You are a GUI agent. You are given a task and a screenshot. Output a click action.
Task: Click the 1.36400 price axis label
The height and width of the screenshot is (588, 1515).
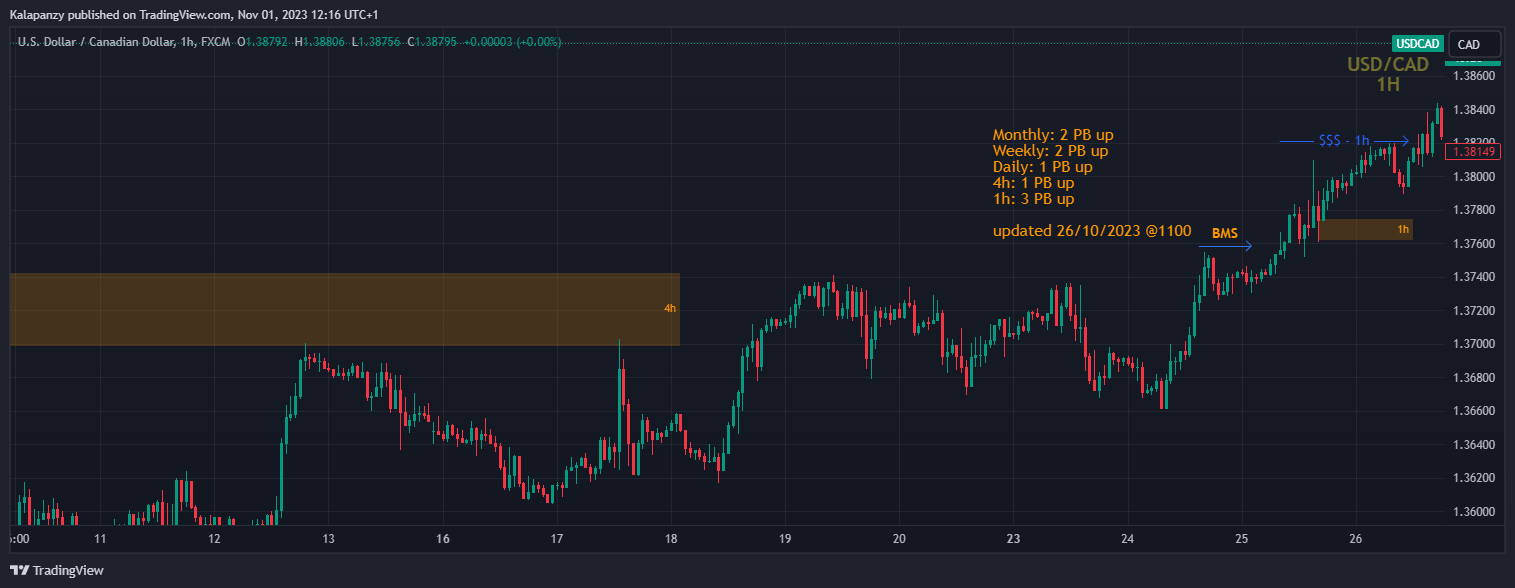click(x=1474, y=445)
